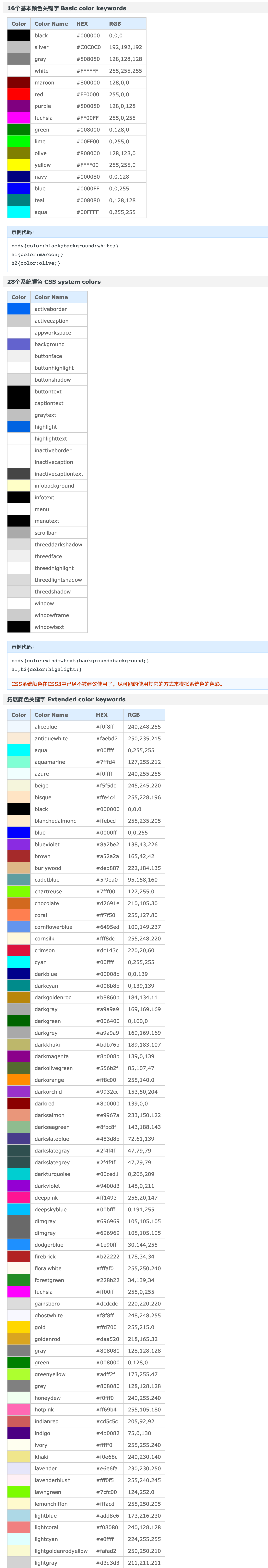Click the 'Extended color keywords' section heading

tap(66, 699)
